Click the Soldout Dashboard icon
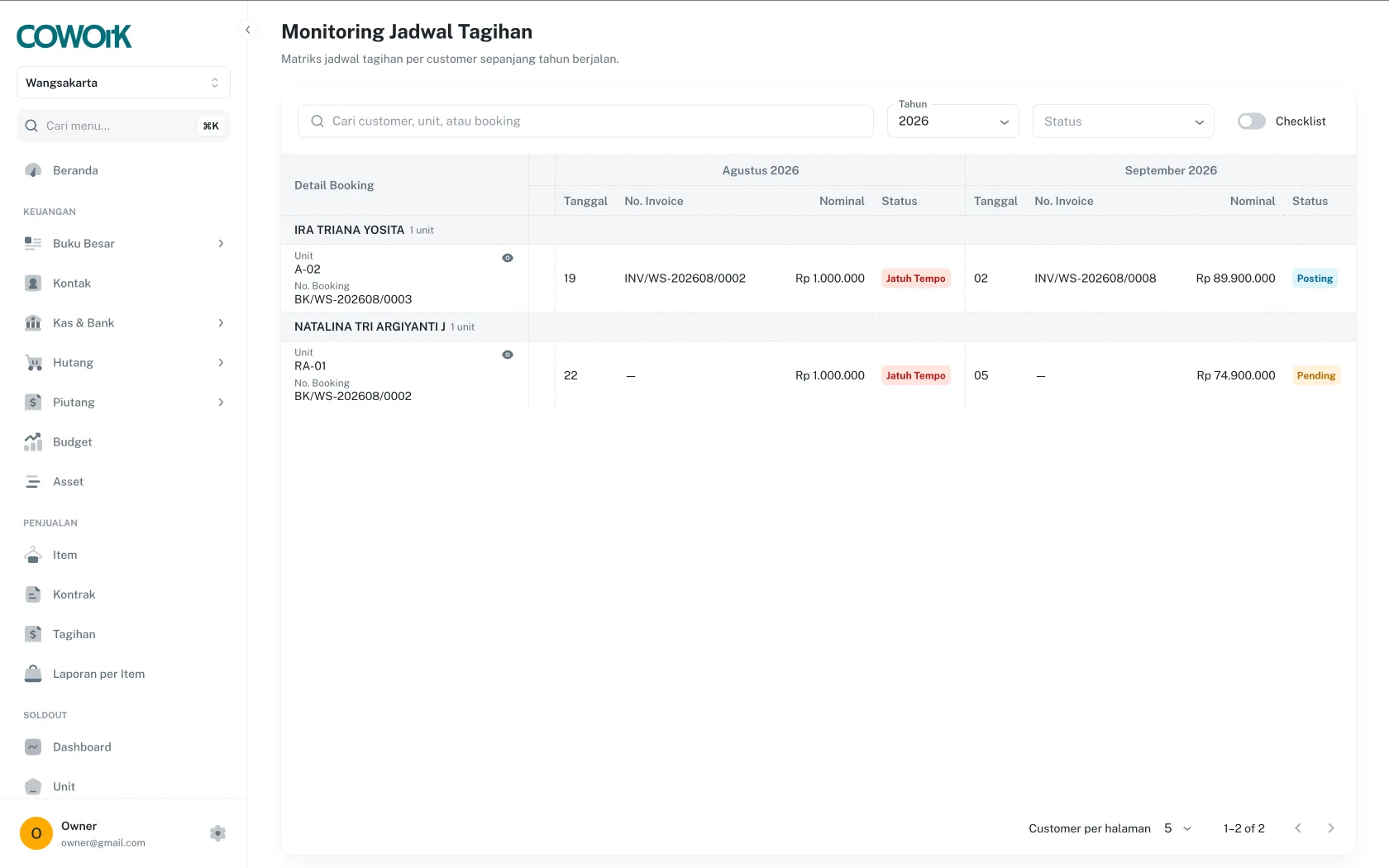1389x868 pixels. (x=33, y=746)
